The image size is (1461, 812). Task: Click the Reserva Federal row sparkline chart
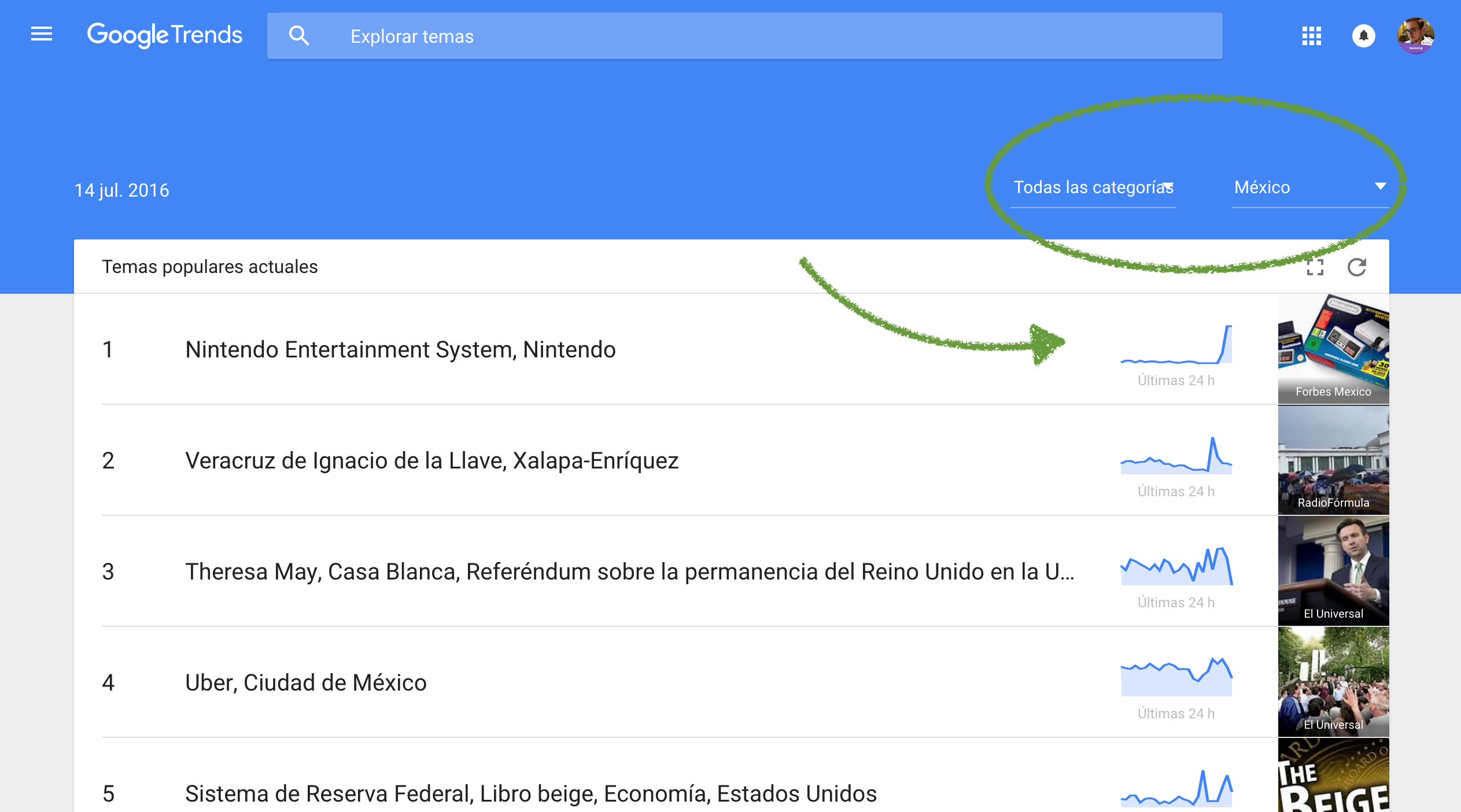(1176, 788)
